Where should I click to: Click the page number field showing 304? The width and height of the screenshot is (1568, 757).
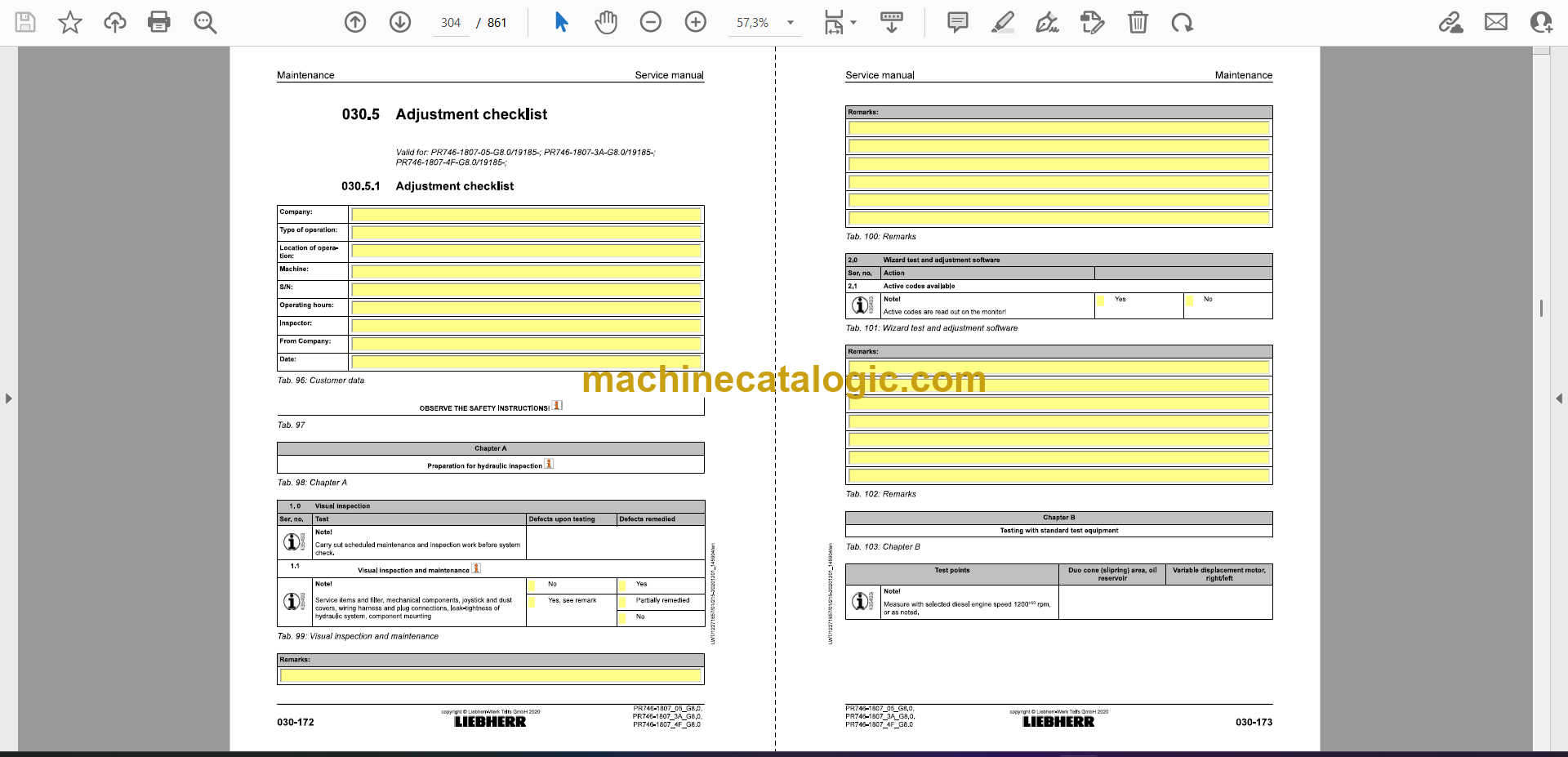click(451, 23)
